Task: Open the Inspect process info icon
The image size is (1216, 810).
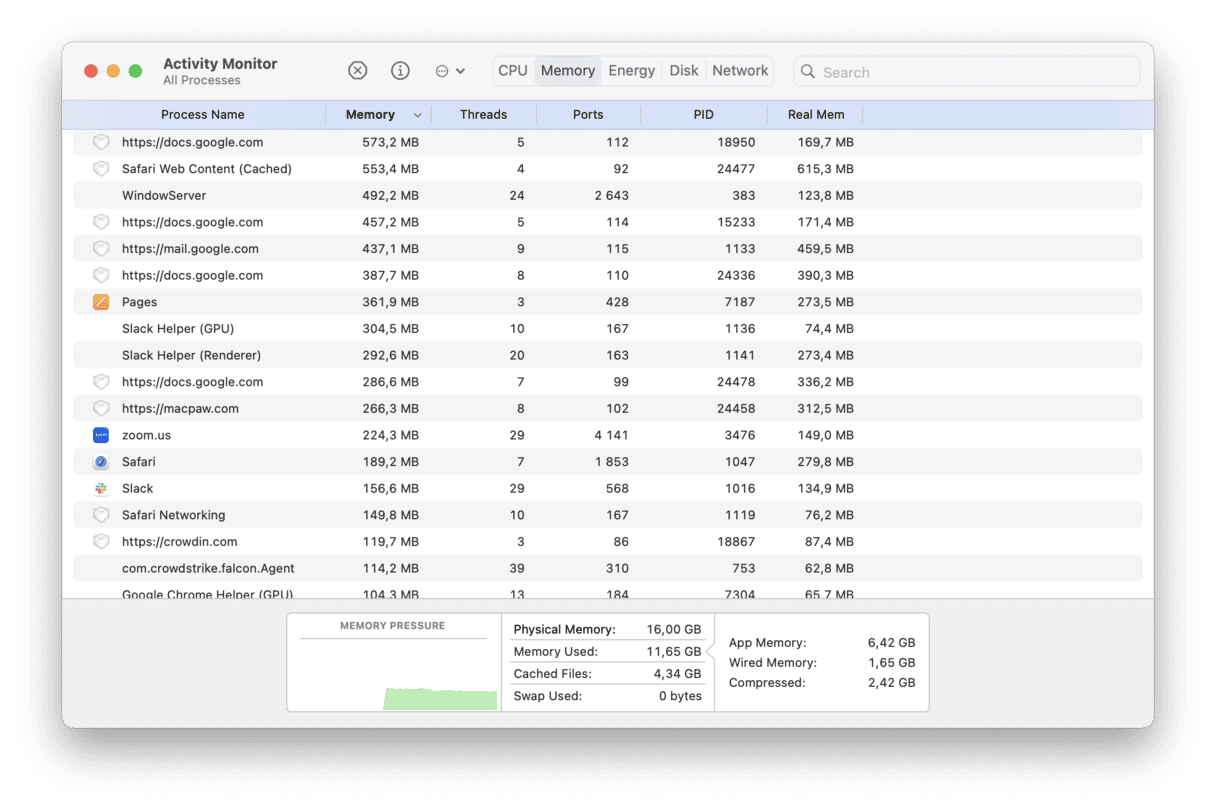Action: 400,70
